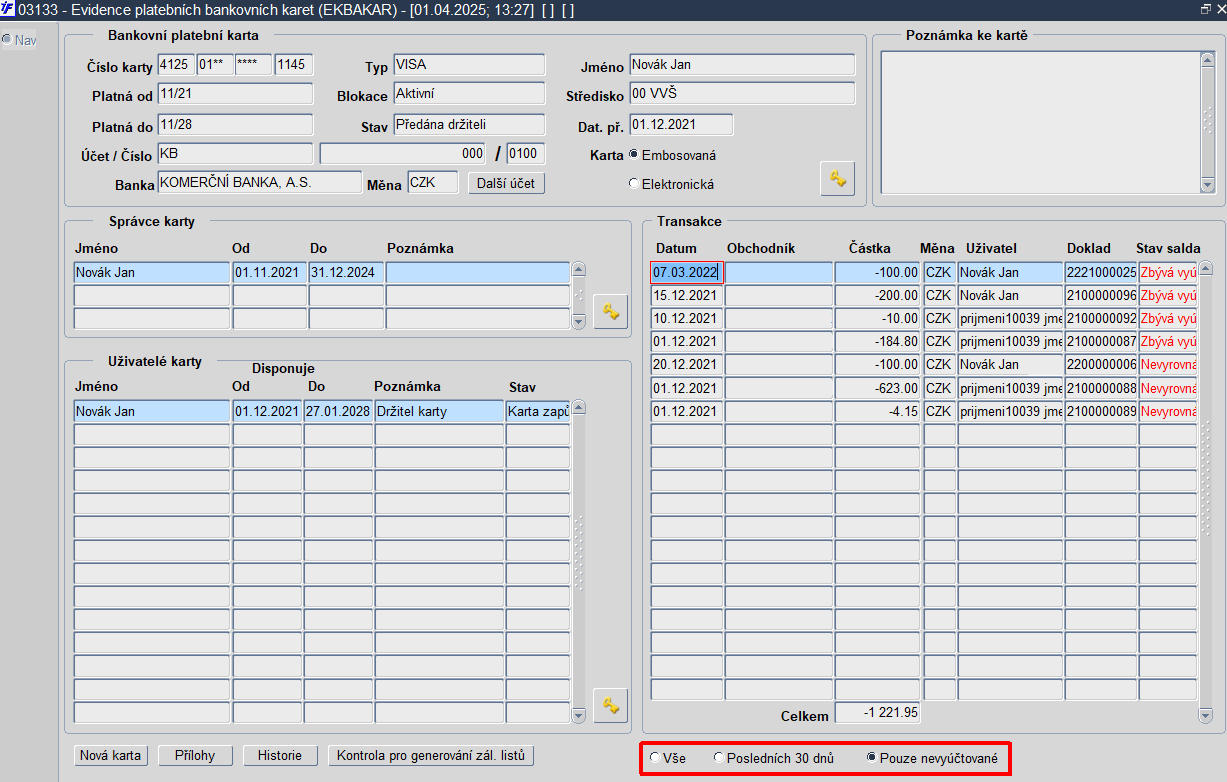This screenshot has height=782, width=1227.
Task: Click Nová karta button
Action: click(x=111, y=756)
